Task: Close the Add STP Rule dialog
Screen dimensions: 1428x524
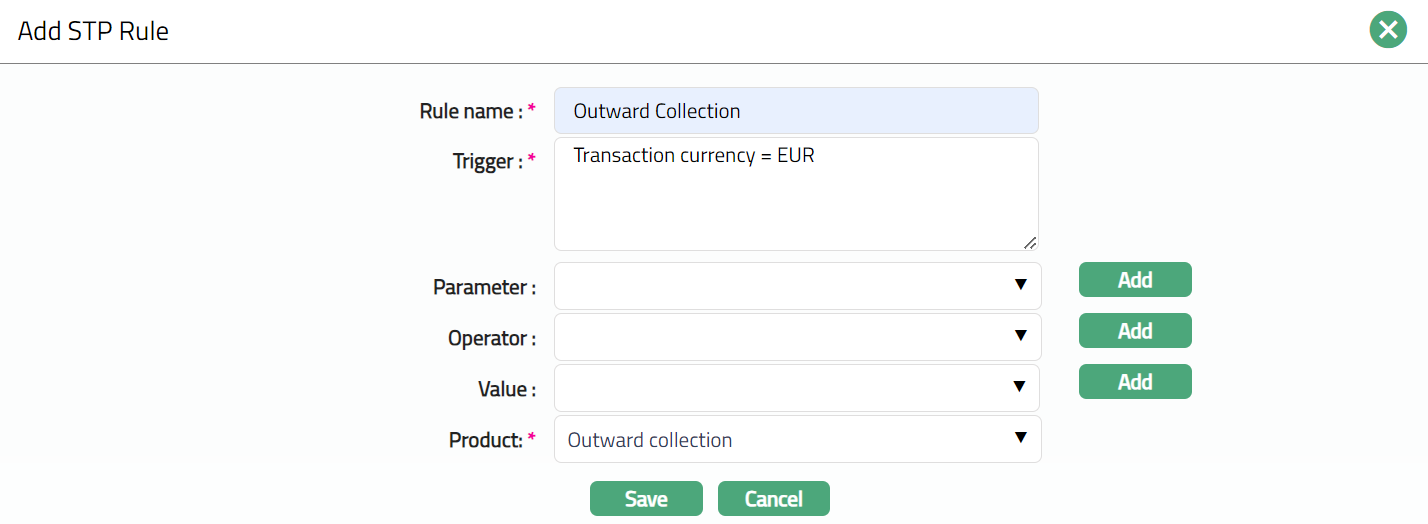Action: click(1387, 31)
